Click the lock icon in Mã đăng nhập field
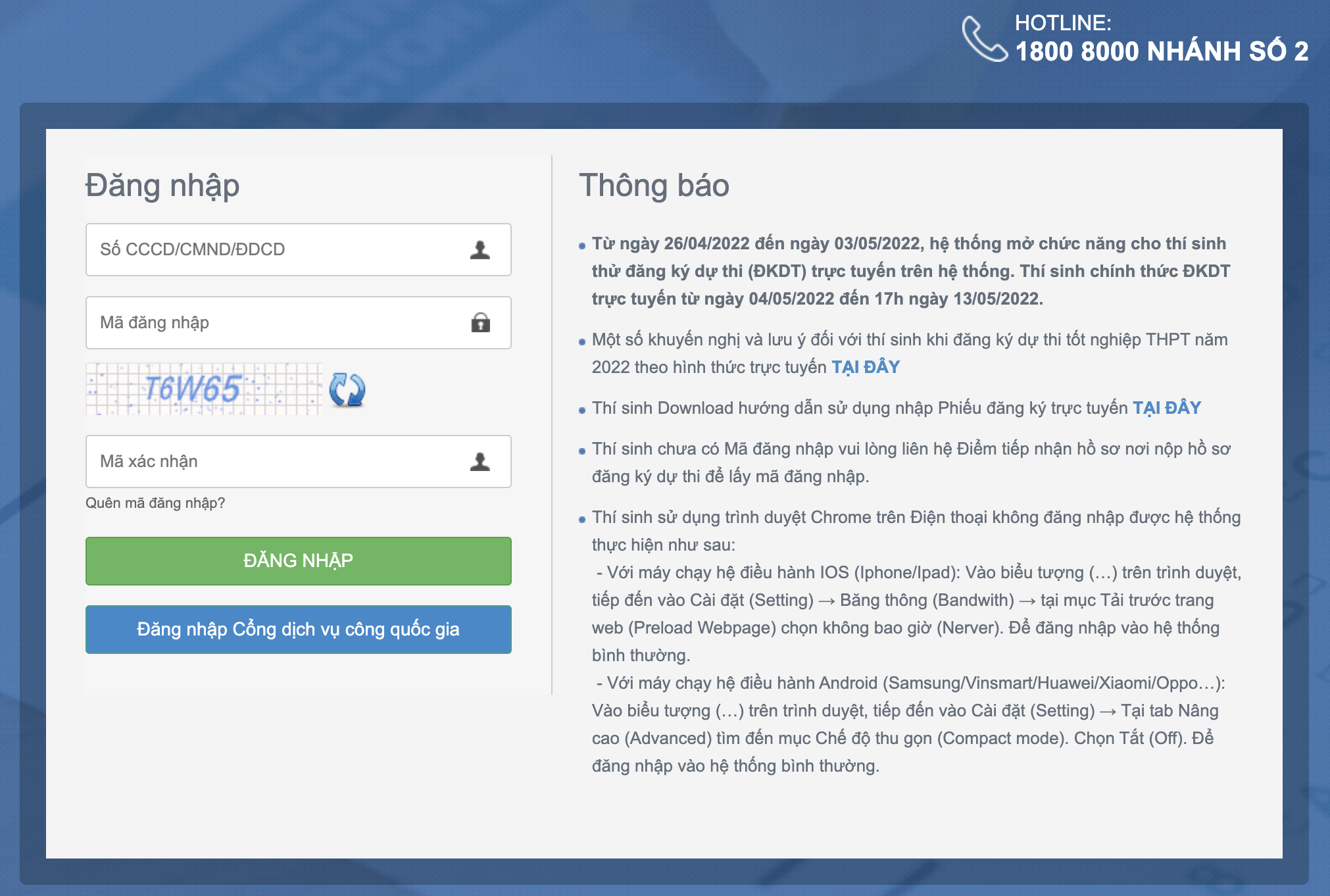1330x896 pixels. pos(480,322)
